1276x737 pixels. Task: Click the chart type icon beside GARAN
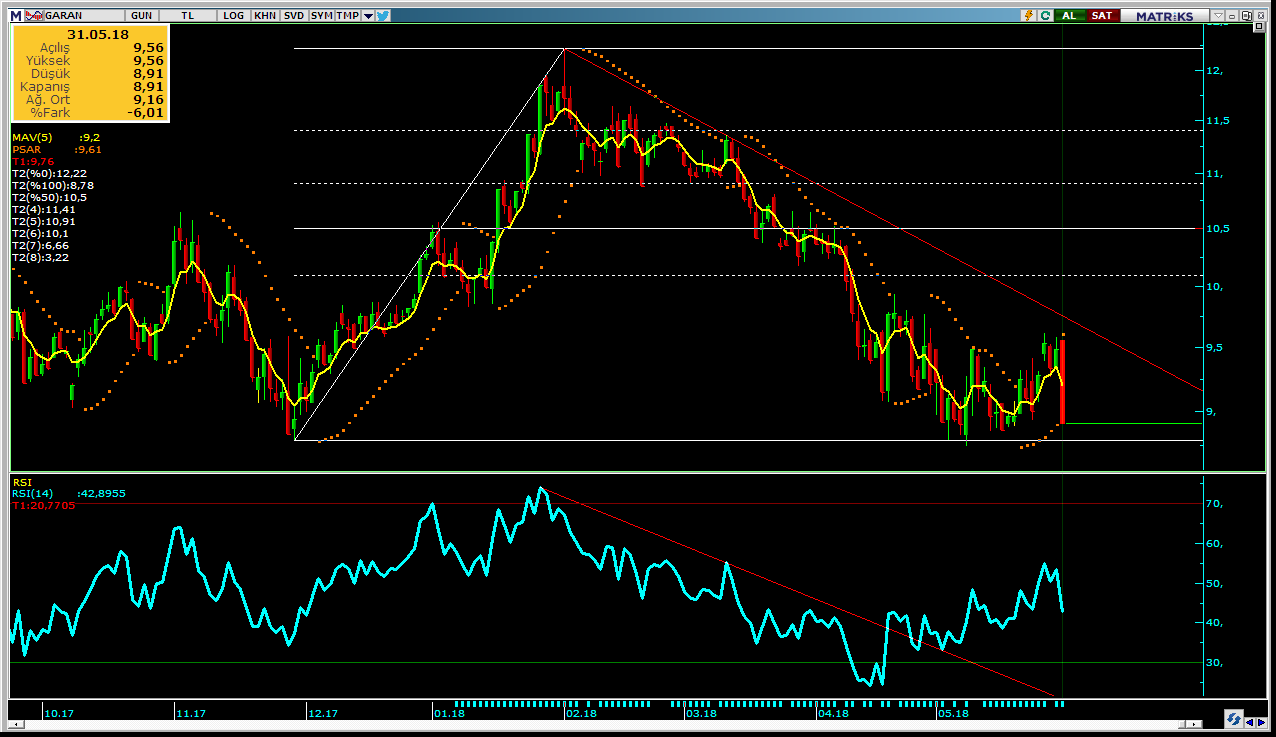click(x=35, y=16)
